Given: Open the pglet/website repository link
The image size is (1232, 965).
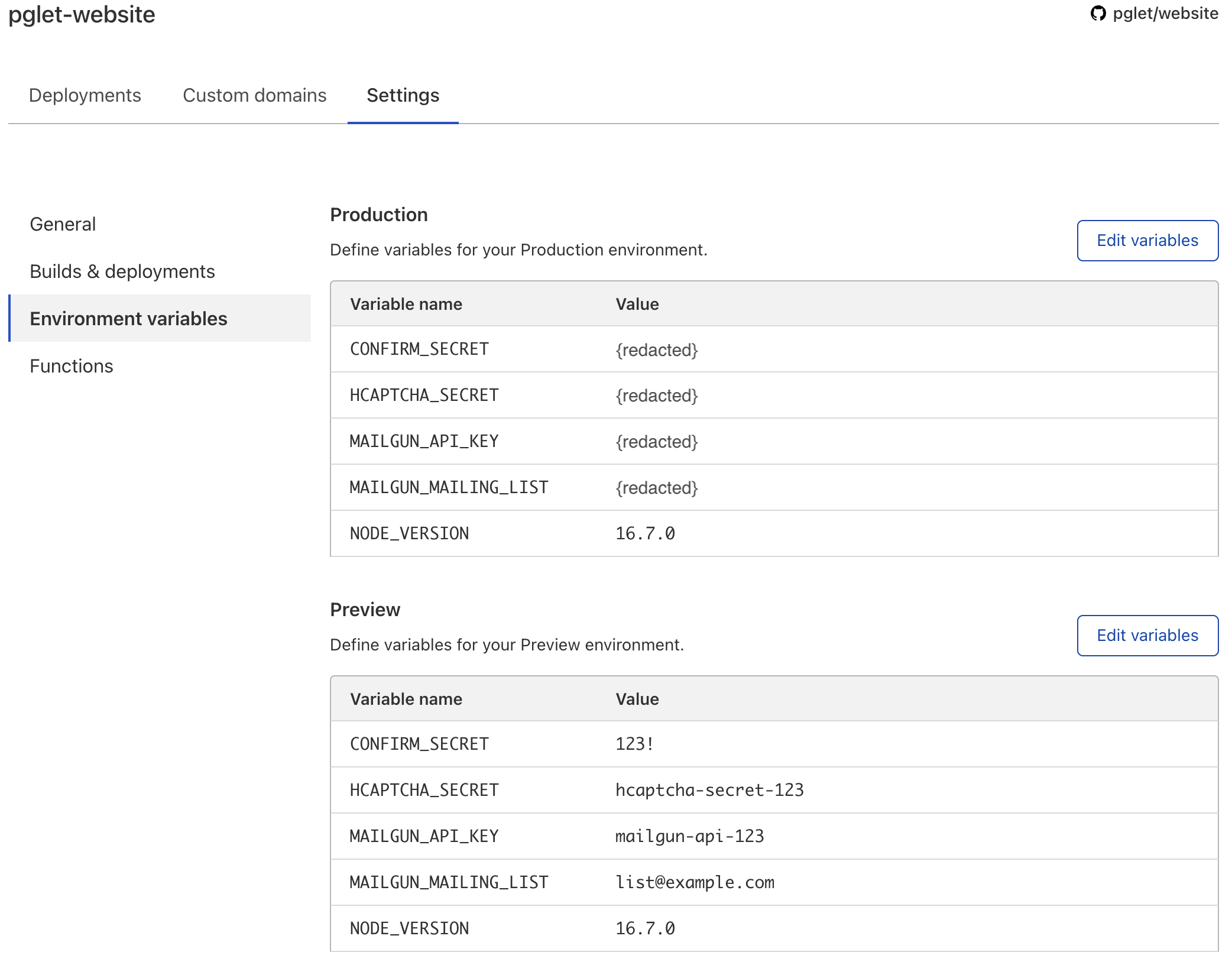Looking at the screenshot, I should coord(1165,14).
